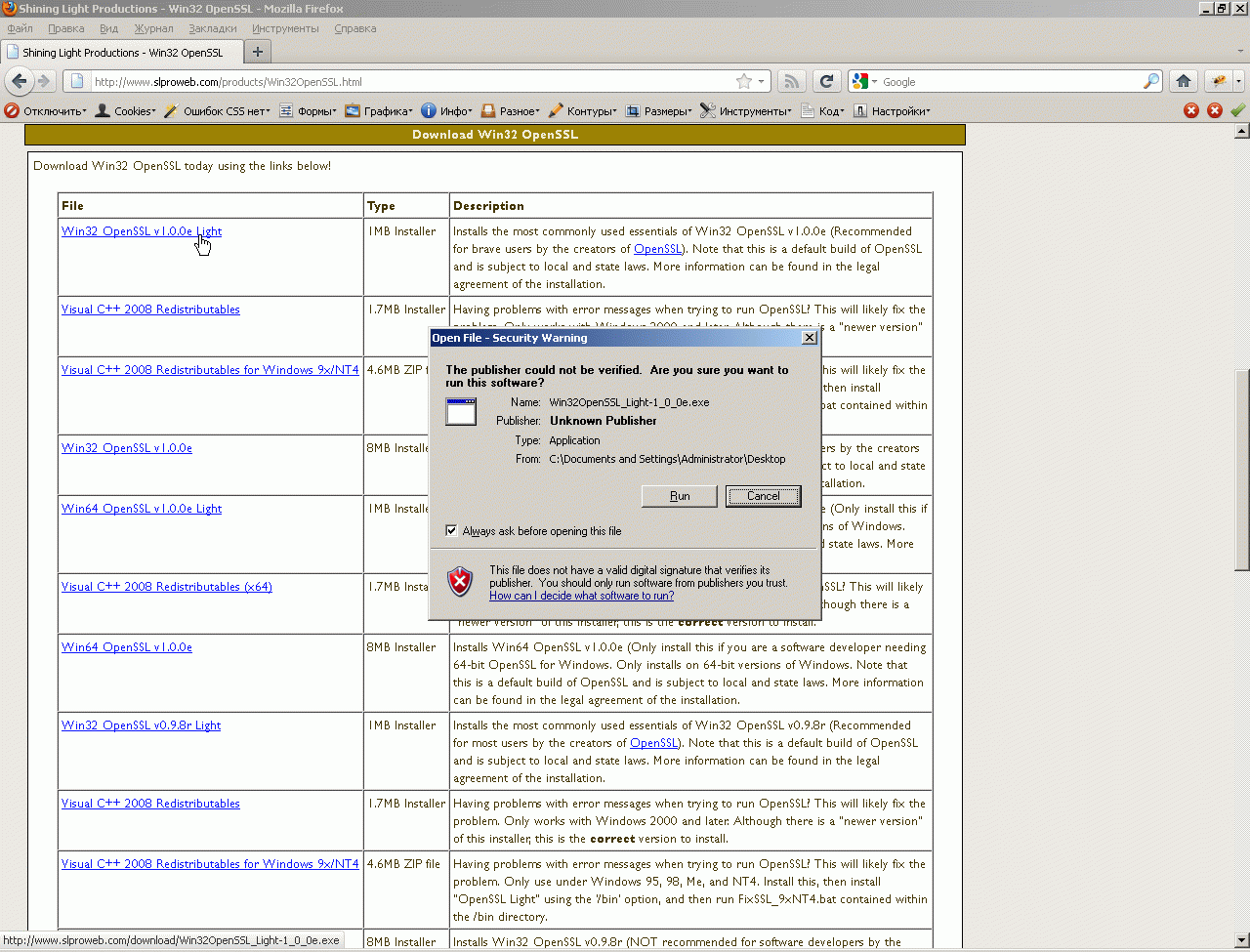Open the Инфо toolbar dropdown
Viewport: 1250px width, 952px height.
[x=446, y=110]
